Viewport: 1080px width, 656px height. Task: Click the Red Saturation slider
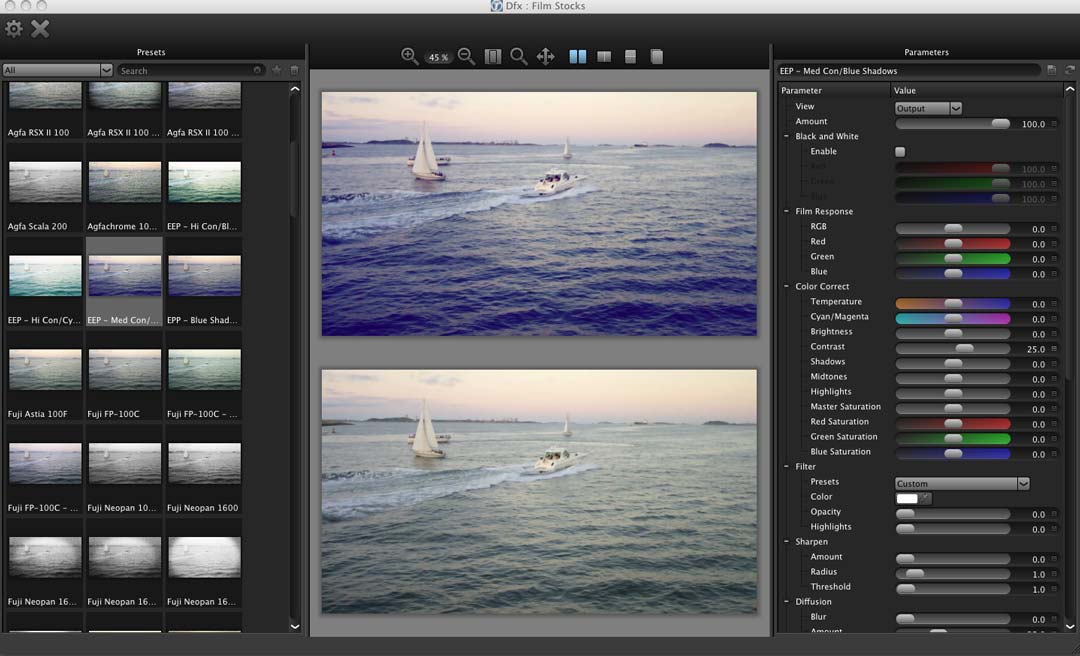tap(953, 424)
